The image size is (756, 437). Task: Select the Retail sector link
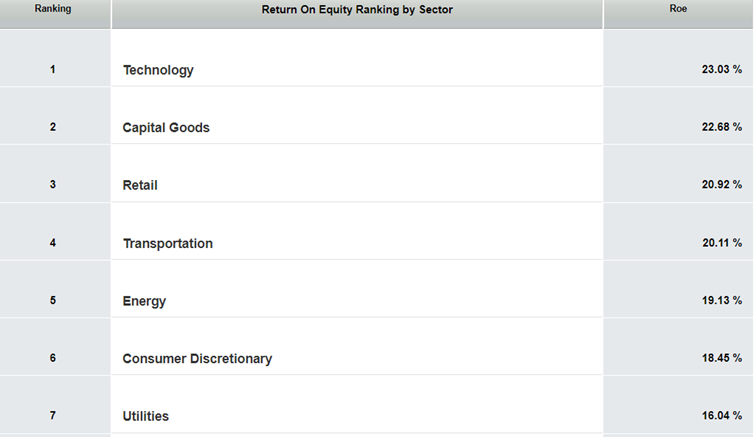coord(140,185)
